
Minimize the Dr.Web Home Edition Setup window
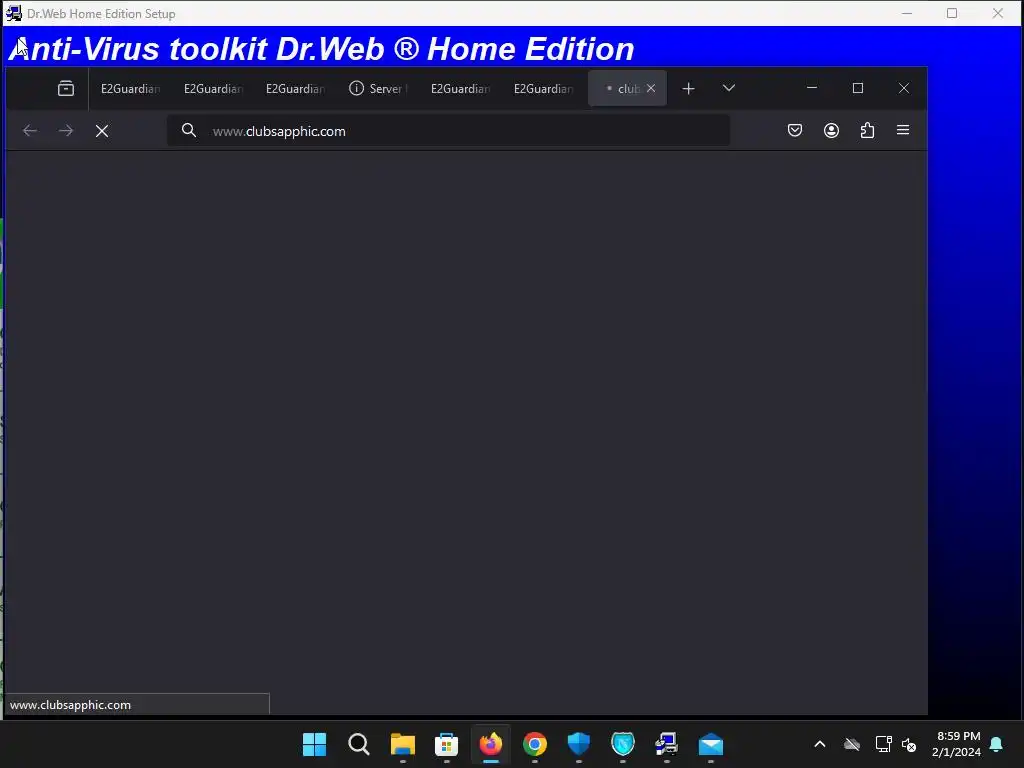(x=907, y=13)
